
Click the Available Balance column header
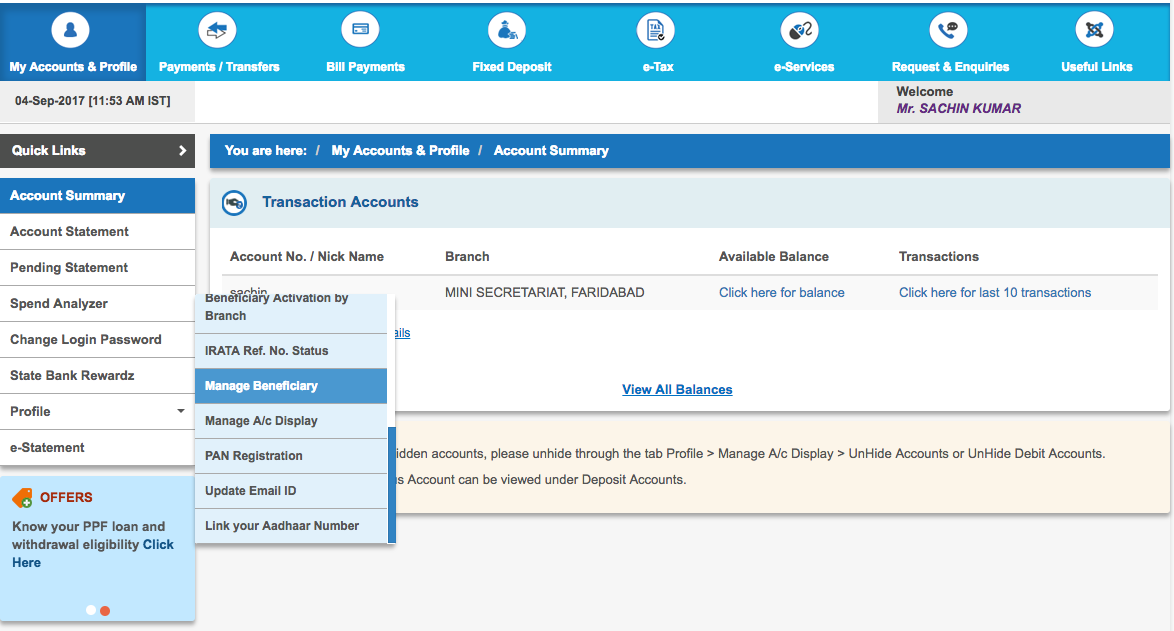pyautogui.click(x=773, y=257)
